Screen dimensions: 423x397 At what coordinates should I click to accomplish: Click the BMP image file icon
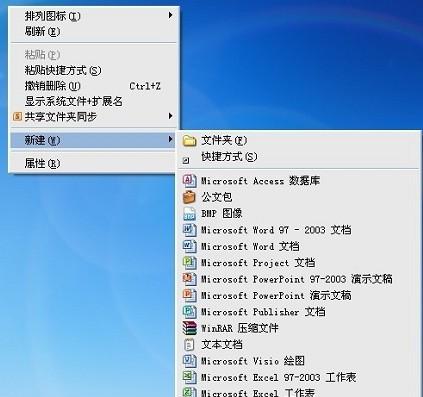click(x=189, y=213)
